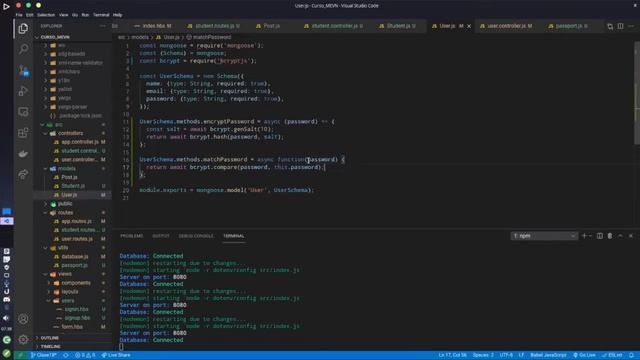The image size is (640, 360).
Task: Expand the yargs-parser folder
Action: [x=73, y=107]
